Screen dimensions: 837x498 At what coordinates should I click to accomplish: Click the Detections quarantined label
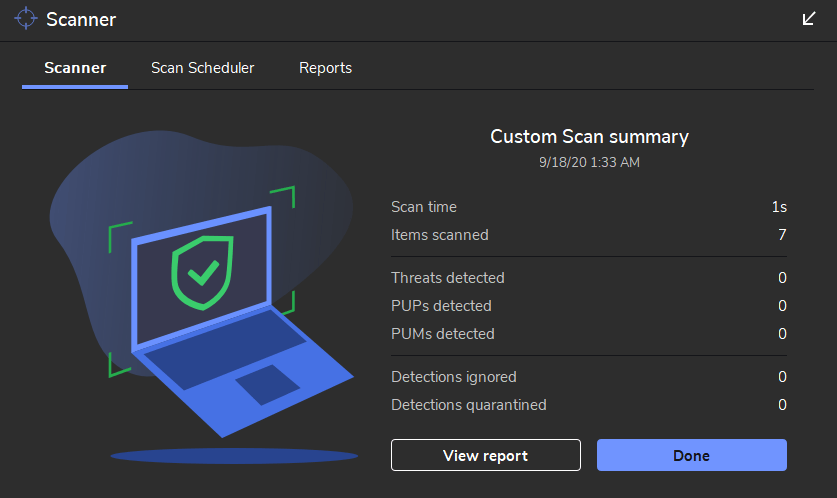[469, 405]
